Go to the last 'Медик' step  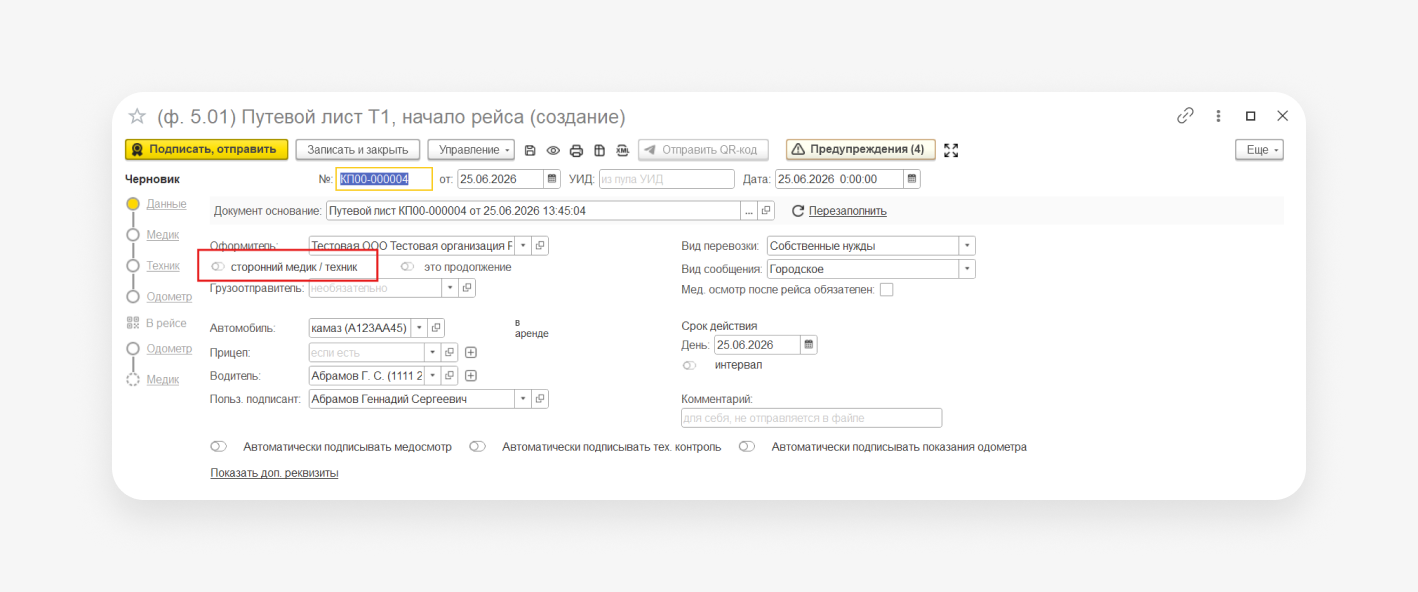tap(163, 380)
